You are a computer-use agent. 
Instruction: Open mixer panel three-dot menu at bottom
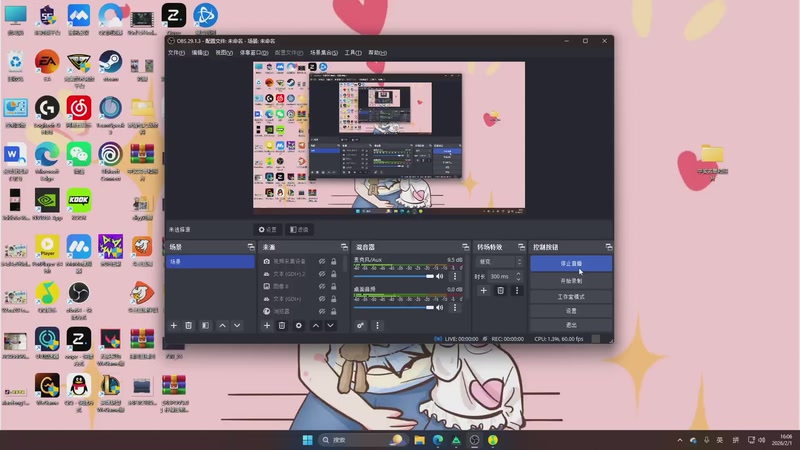click(378, 326)
